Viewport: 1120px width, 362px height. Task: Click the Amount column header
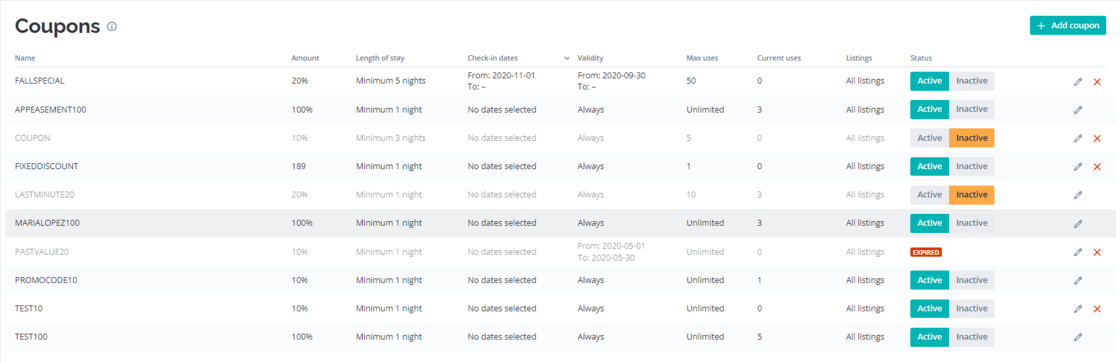[x=305, y=58]
